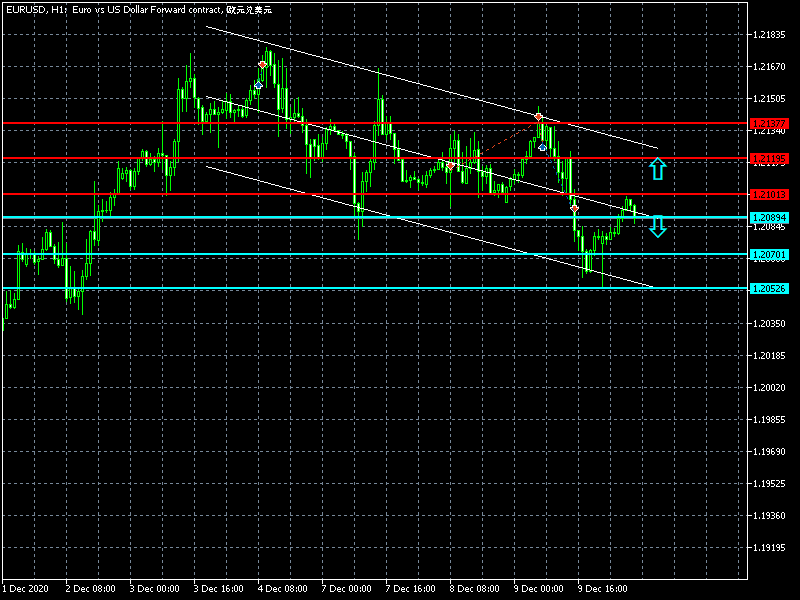Click the 1.20350 price axis value
Viewport: 800px width, 600px height.
[769, 323]
